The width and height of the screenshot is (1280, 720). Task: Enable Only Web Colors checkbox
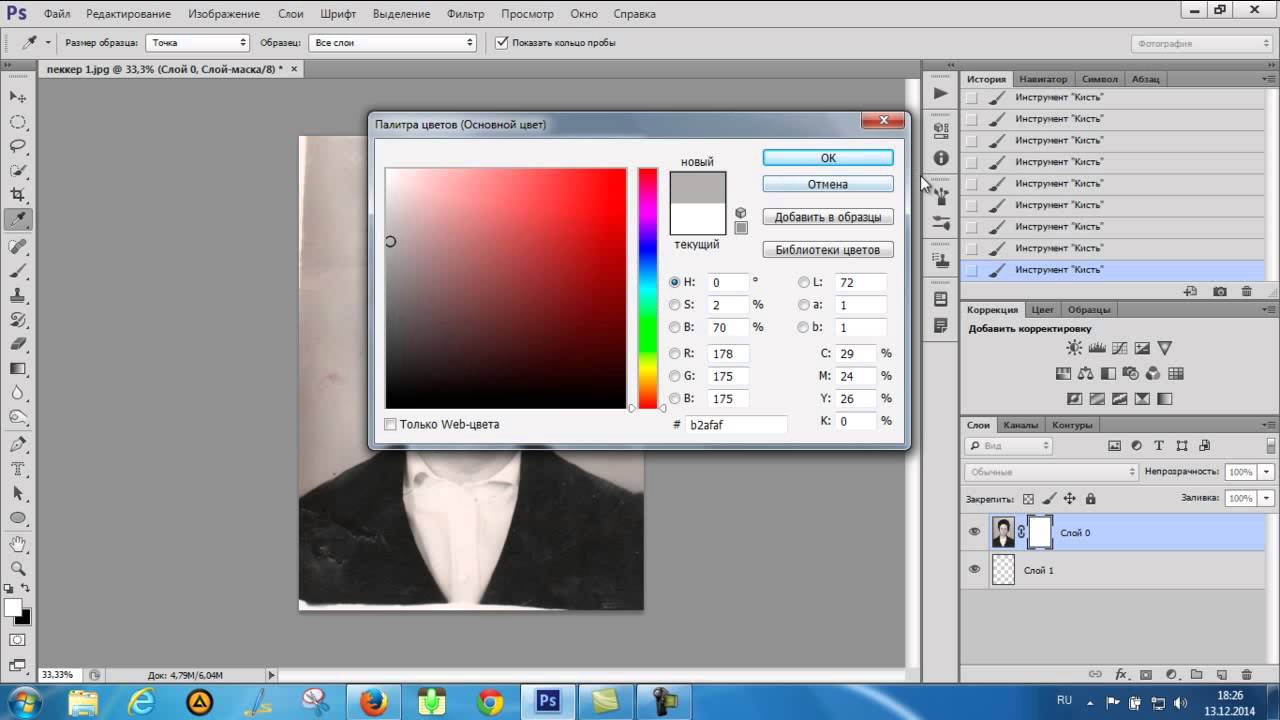[391, 424]
